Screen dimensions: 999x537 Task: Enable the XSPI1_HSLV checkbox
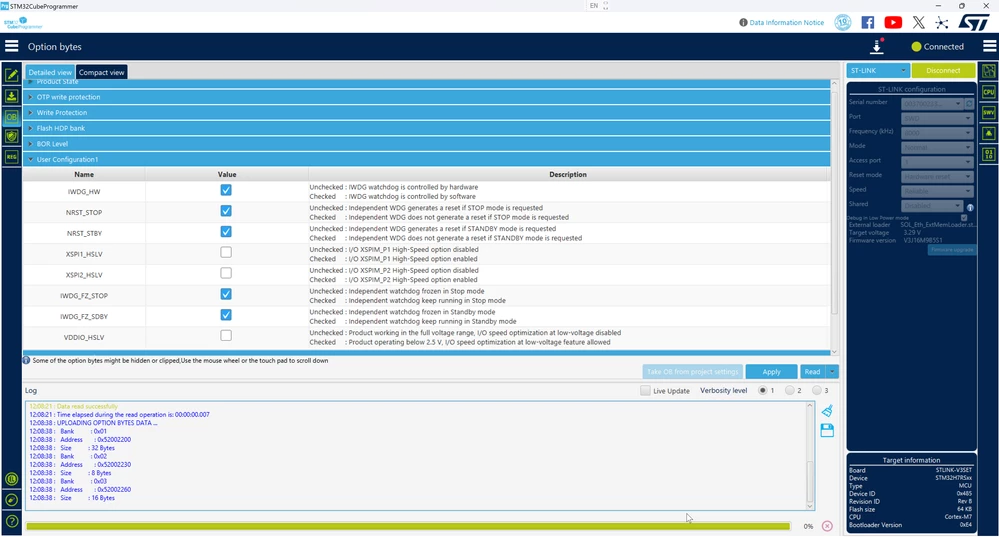coord(226,252)
